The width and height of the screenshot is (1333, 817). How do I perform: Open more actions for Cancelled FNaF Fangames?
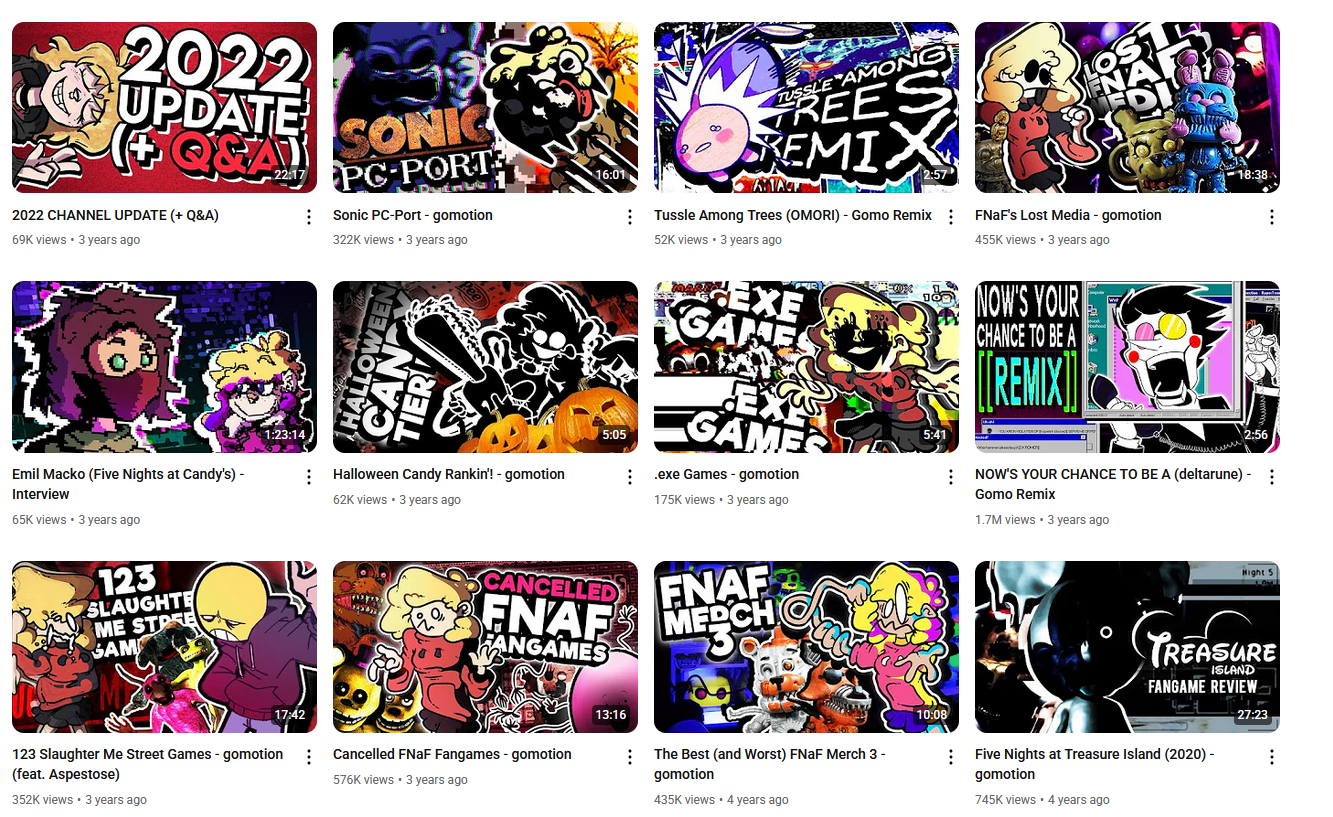pyautogui.click(x=630, y=757)
